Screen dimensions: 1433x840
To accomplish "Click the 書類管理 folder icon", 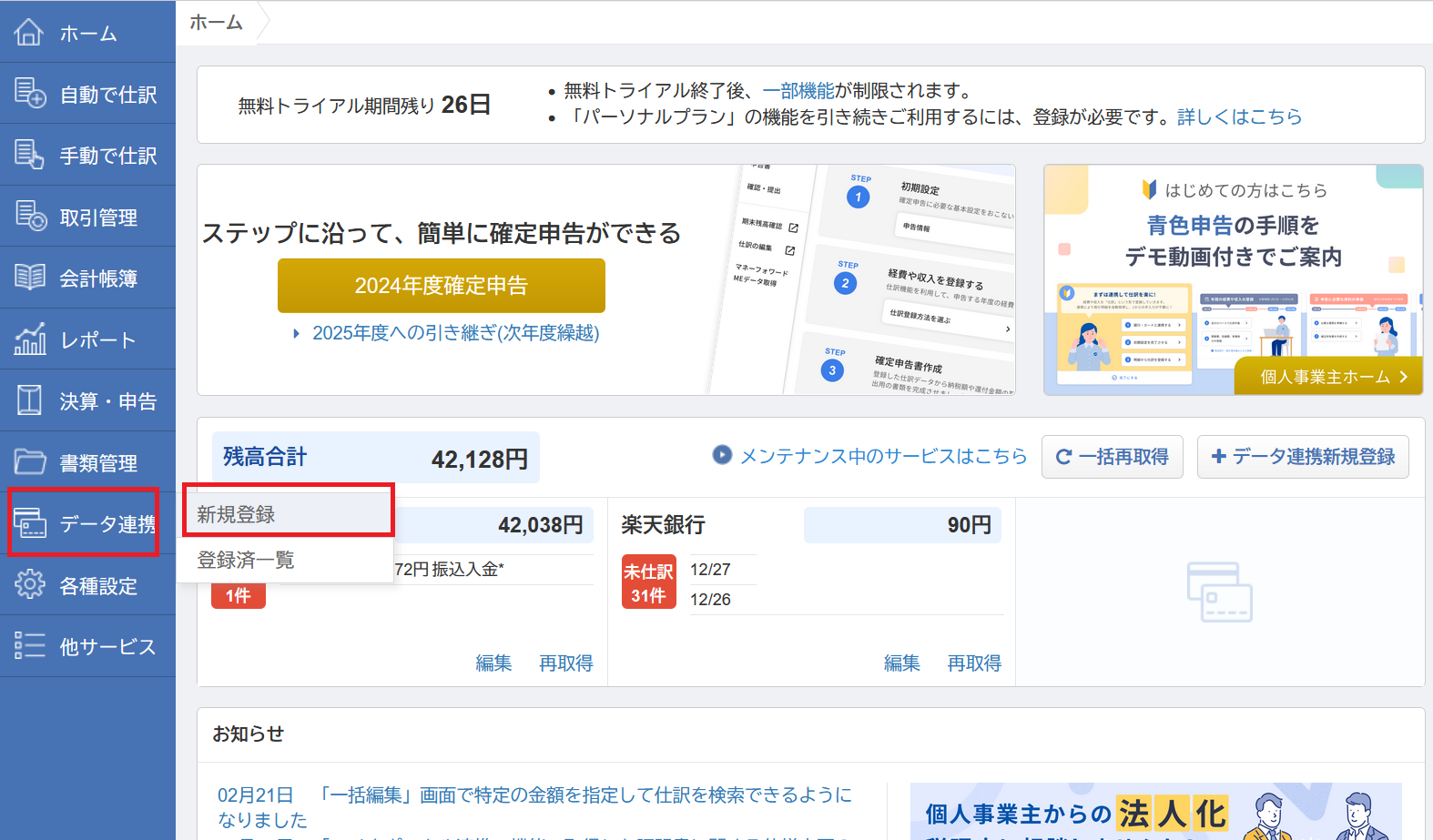I will [x=29, y=461].
